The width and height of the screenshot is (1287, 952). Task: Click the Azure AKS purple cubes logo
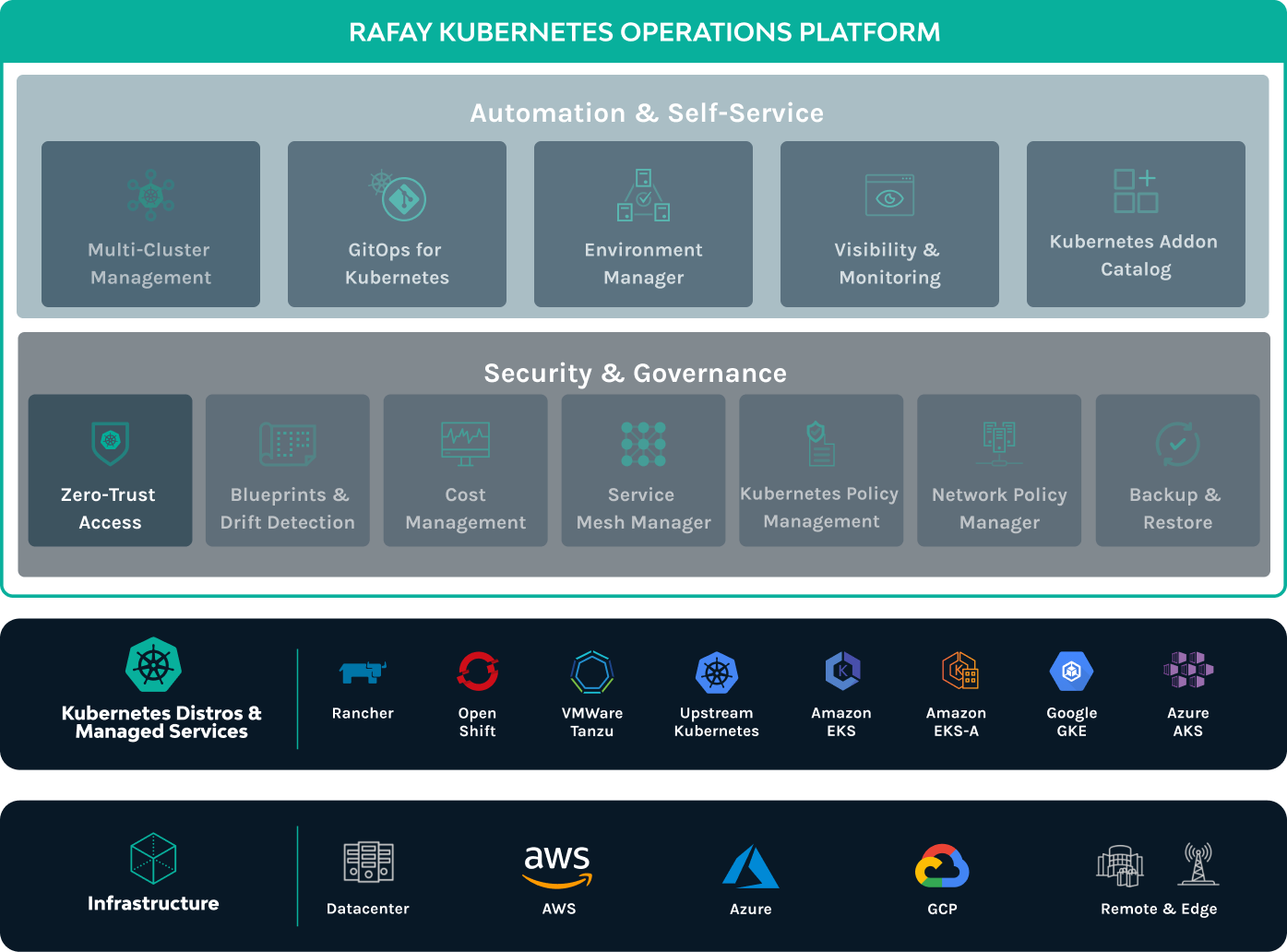point(1188,670)
